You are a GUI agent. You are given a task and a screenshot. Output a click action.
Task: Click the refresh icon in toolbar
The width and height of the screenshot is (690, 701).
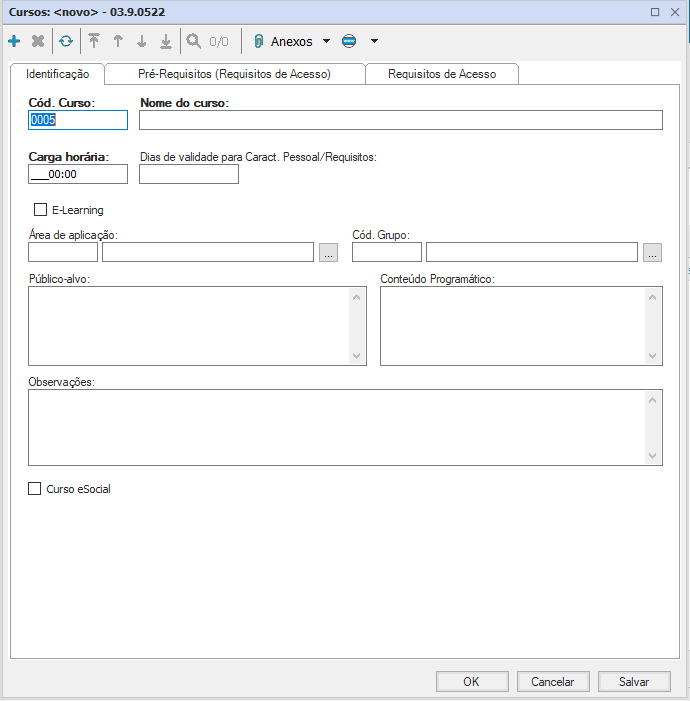(66, 42)
